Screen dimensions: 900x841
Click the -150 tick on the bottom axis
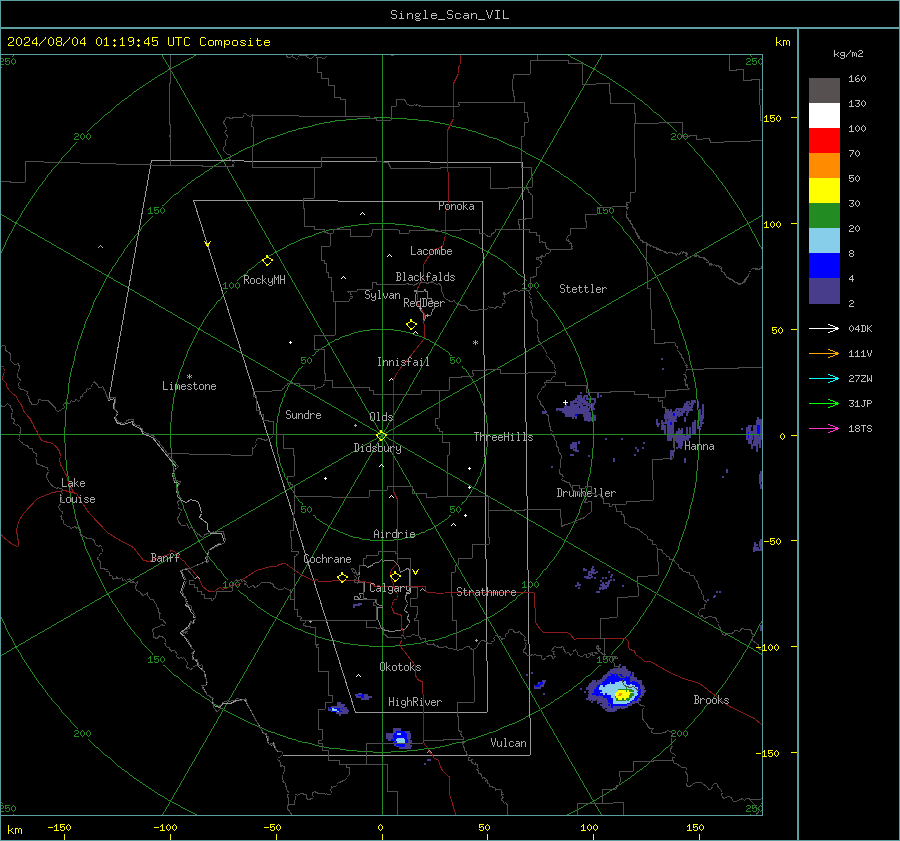tap(59, 827)
